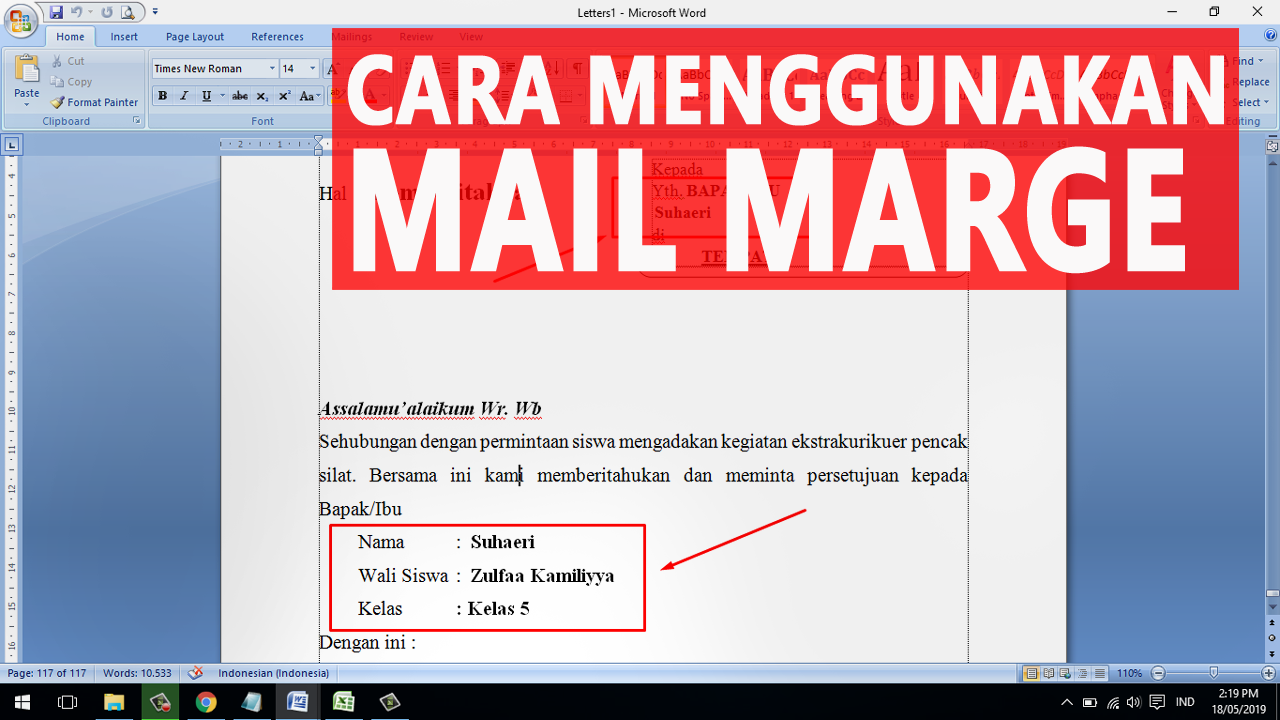Open Action Center notifications icon
This screenshot has width=1280, height=720.
(x=1157, y=702)
